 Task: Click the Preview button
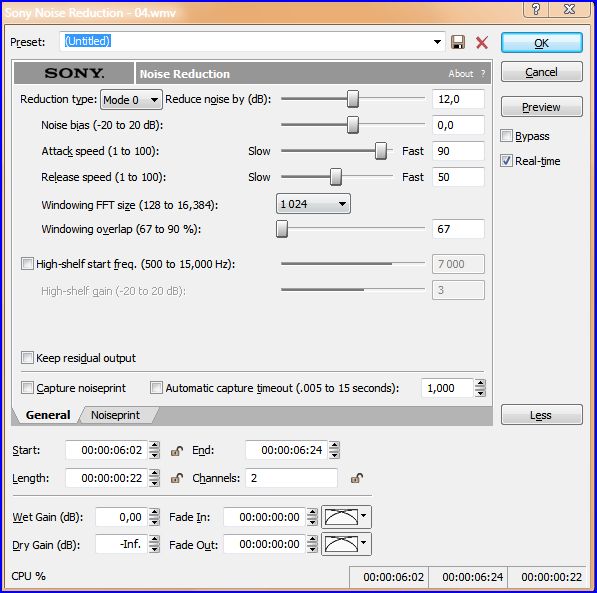(x=541, y=107)
